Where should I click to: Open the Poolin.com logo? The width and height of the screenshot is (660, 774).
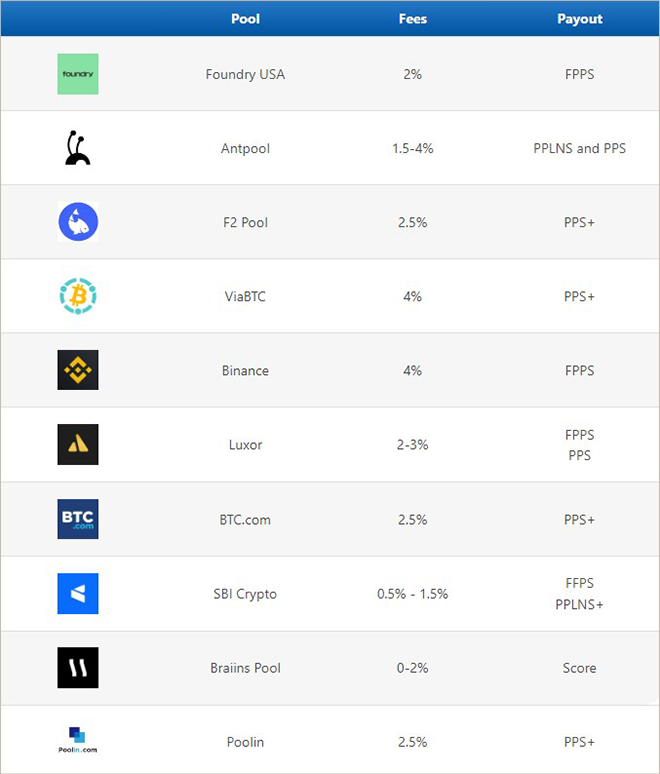pyautogui.click(x=78, y=741)
